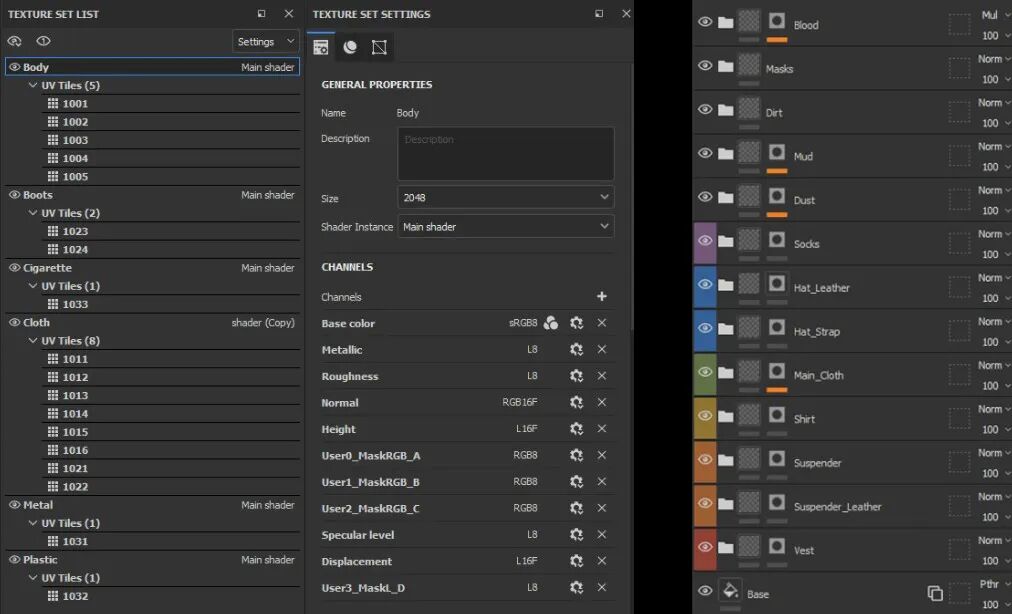Click the Main_Cloth layer mask icon
This screenshot has height=614, width=1012.
pyautogui.click(x=777, y=371)
